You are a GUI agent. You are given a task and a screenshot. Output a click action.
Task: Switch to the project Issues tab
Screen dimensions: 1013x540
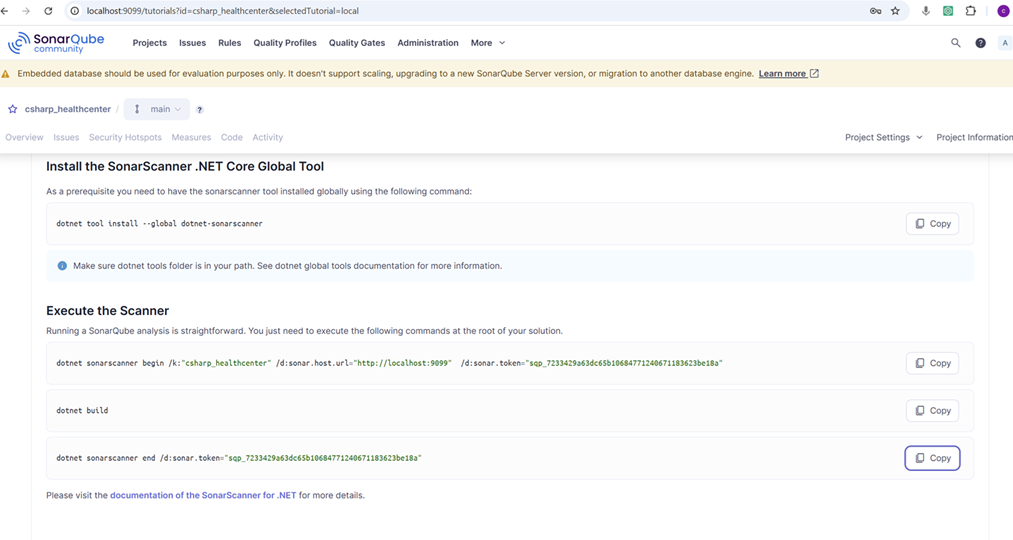[66, 138]
